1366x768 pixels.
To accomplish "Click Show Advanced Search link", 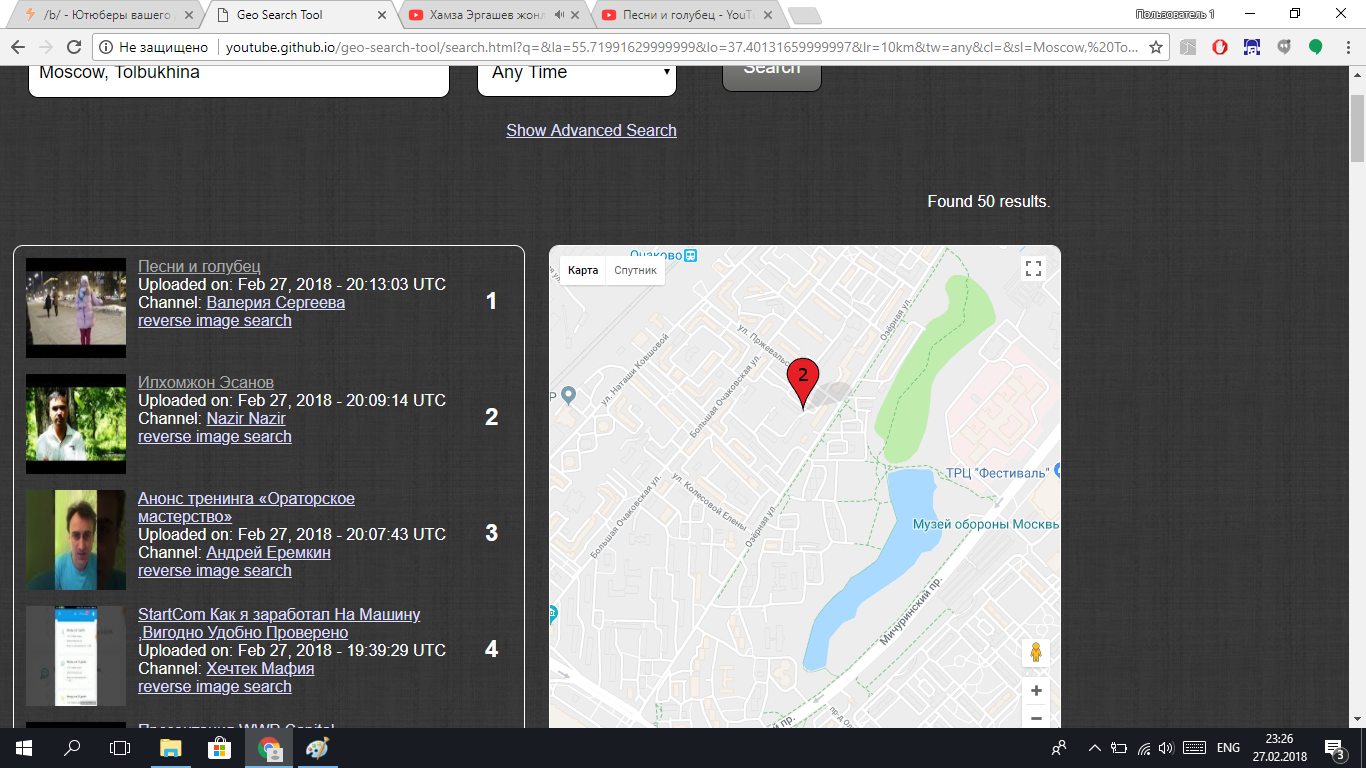I will click(x=591, y=130).
